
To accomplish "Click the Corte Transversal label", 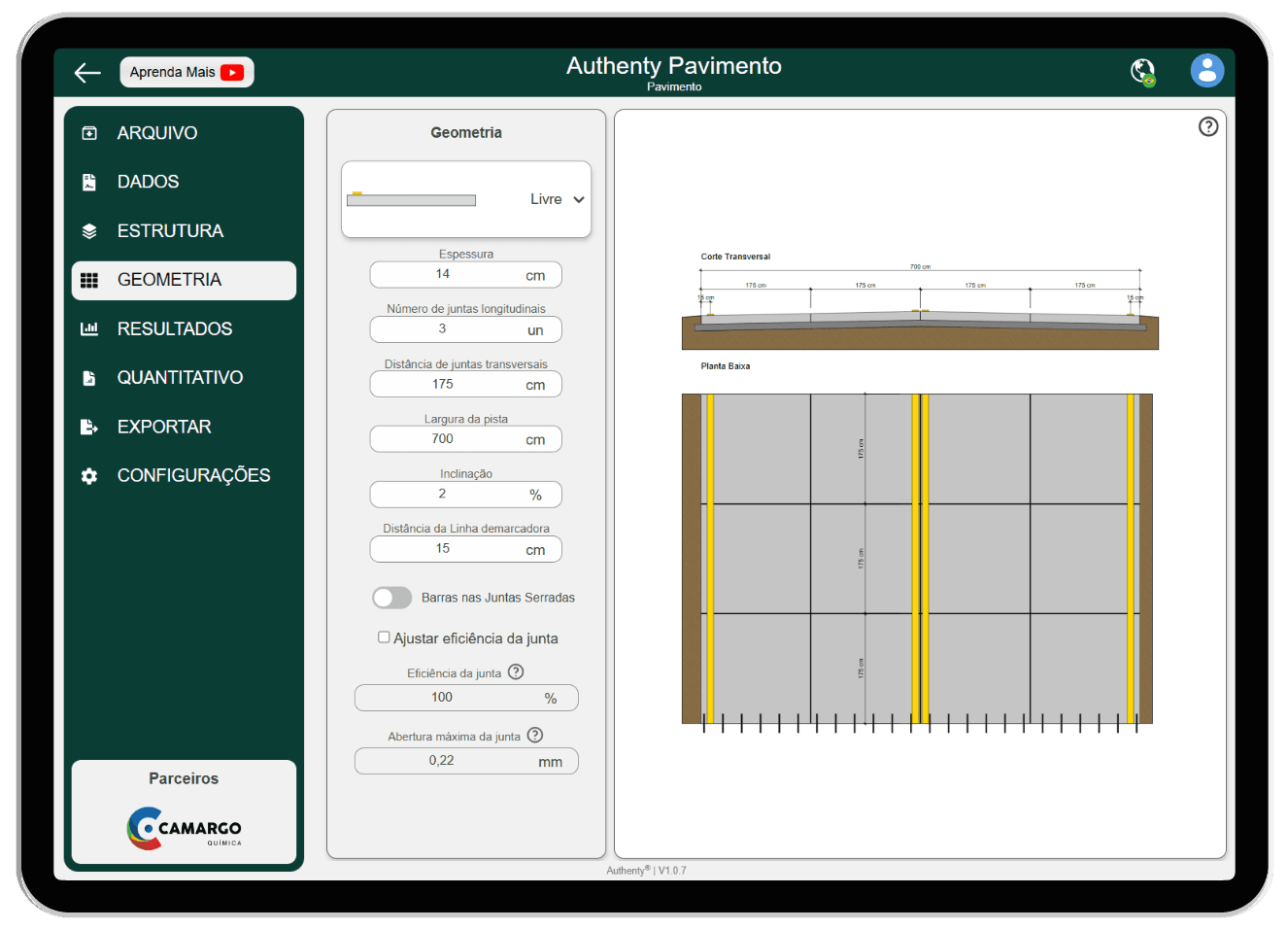I will [x=735, y=257].
